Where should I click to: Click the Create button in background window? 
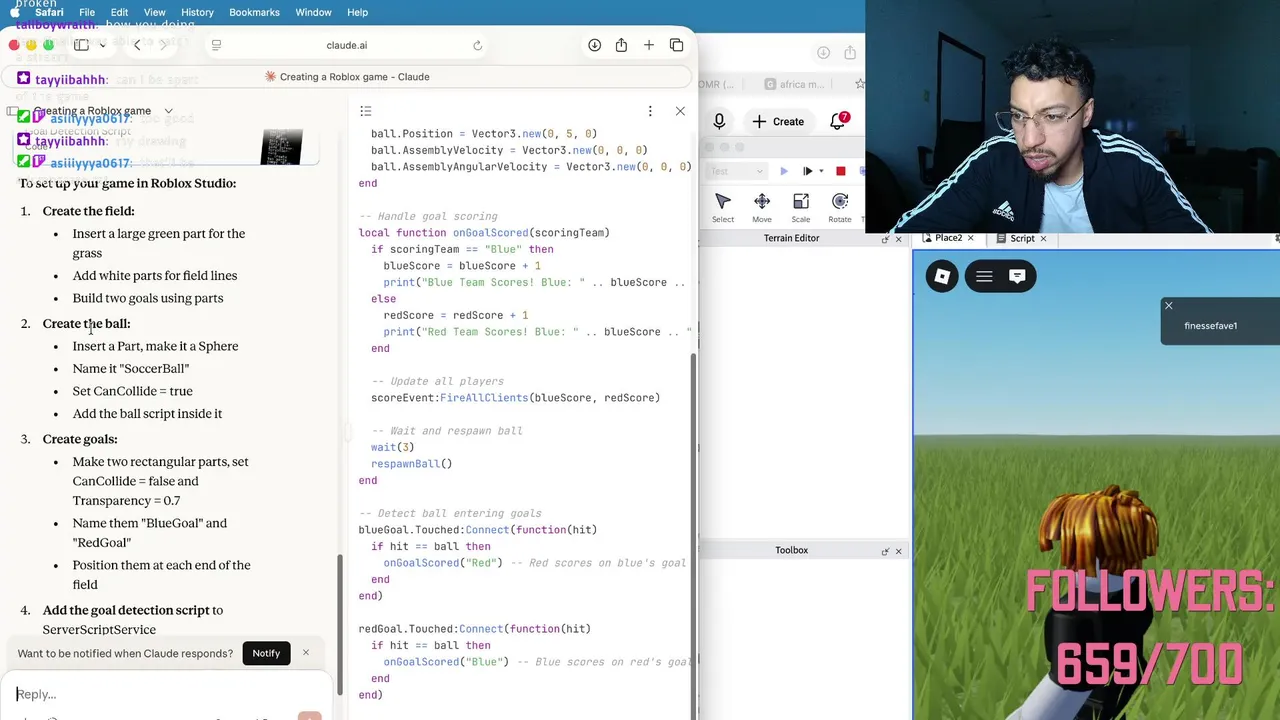click(778, 121)
